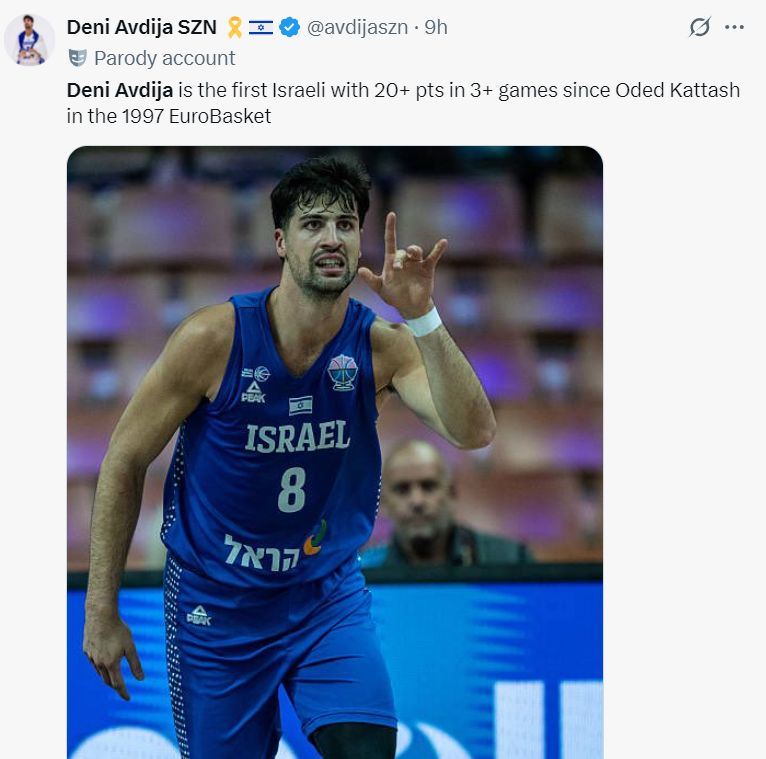Click the tweet text mentioning Oded Kattash
This screenshot has height=759, width=766.
click(677, 90)
